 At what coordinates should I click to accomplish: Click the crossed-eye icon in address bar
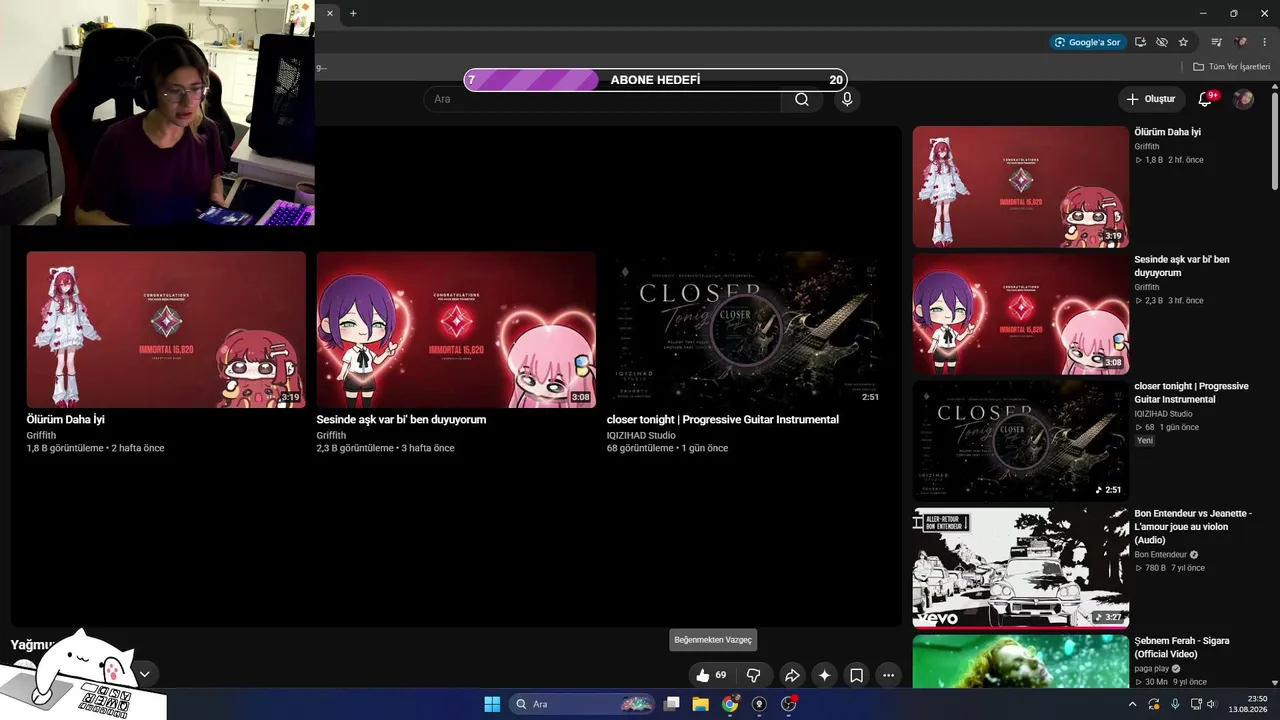1161,42
